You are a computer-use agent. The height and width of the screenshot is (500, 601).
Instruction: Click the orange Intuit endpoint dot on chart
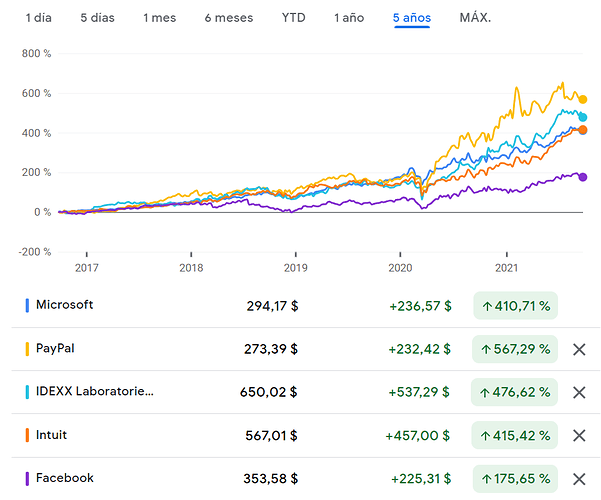(x=583, y=130)
